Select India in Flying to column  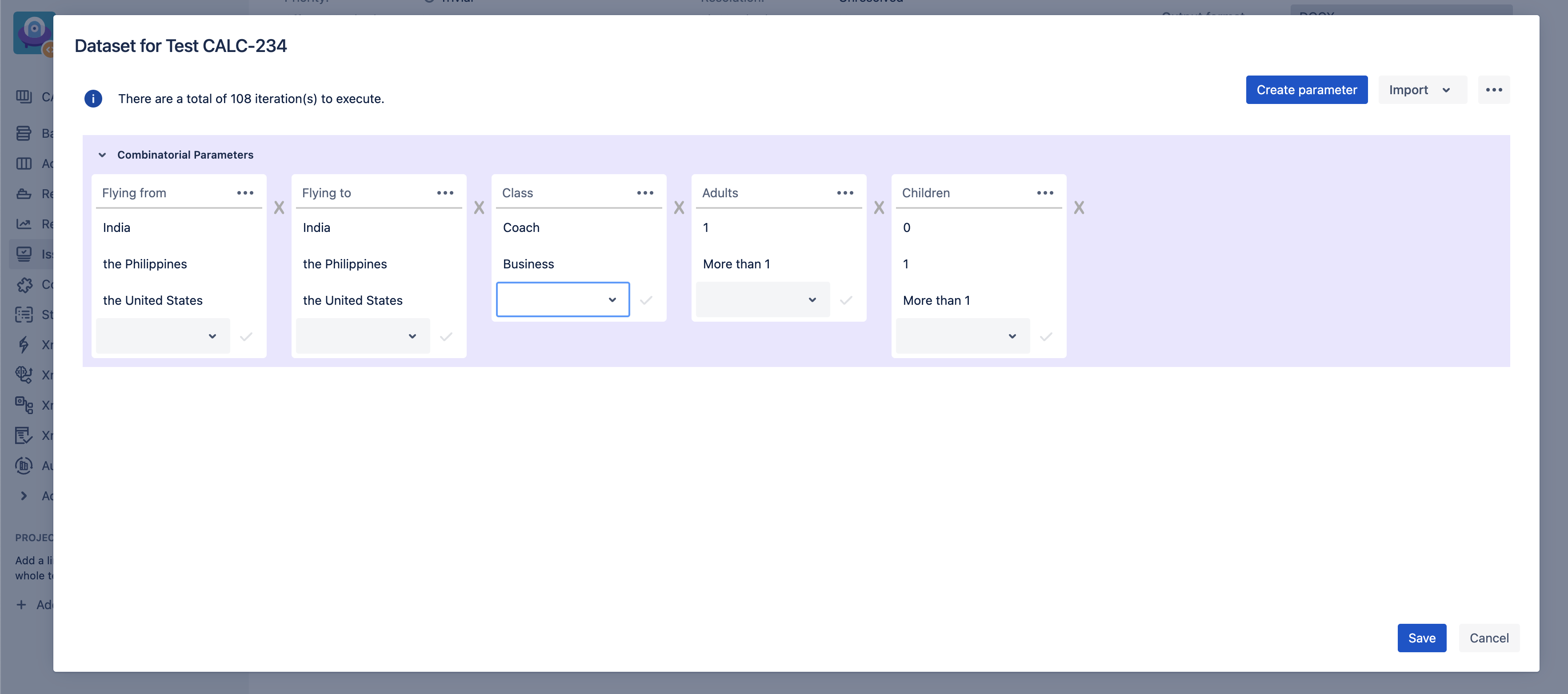[316, 227]
